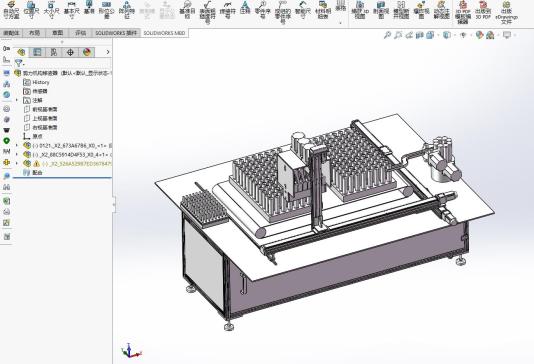Open the FeatureManager design tree tab

(21, 52)
